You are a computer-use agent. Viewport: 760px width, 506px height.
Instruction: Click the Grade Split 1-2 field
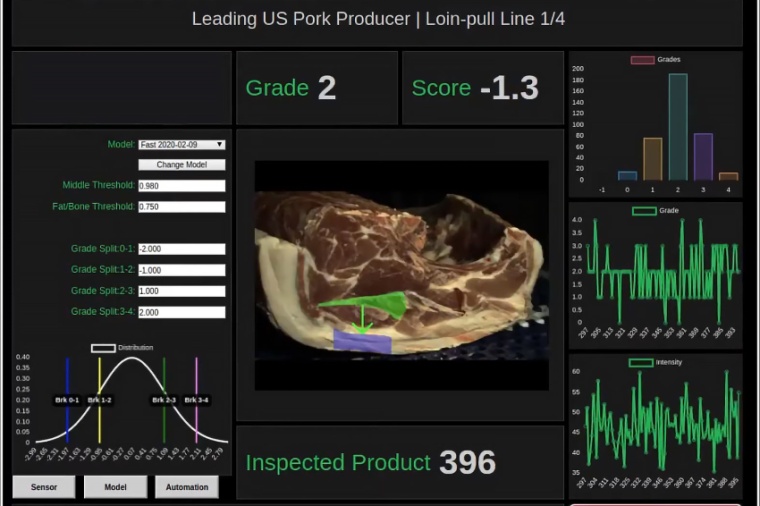181,270
